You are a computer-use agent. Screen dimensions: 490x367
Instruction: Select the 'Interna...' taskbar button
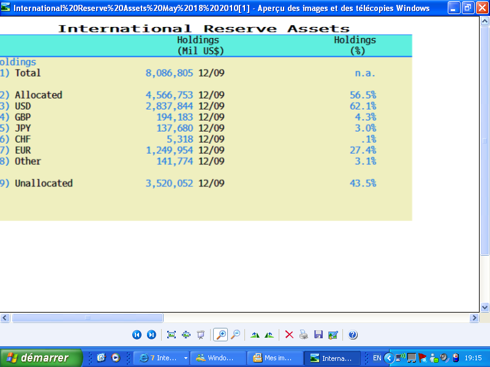(x=332, y=358)
